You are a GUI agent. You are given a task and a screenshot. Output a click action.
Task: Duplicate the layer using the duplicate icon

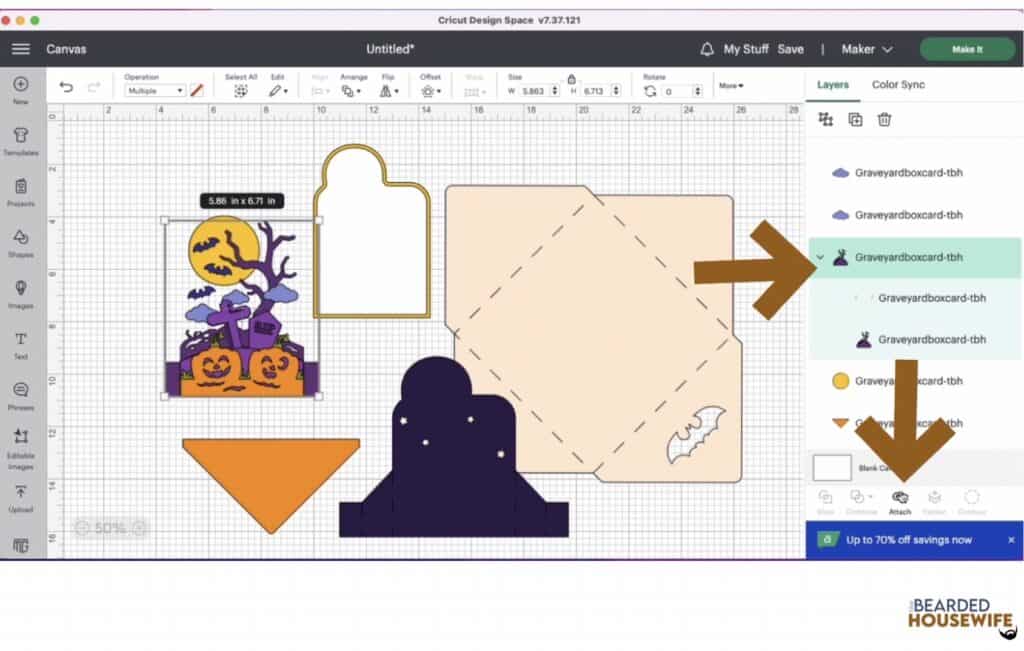point(855,120)
